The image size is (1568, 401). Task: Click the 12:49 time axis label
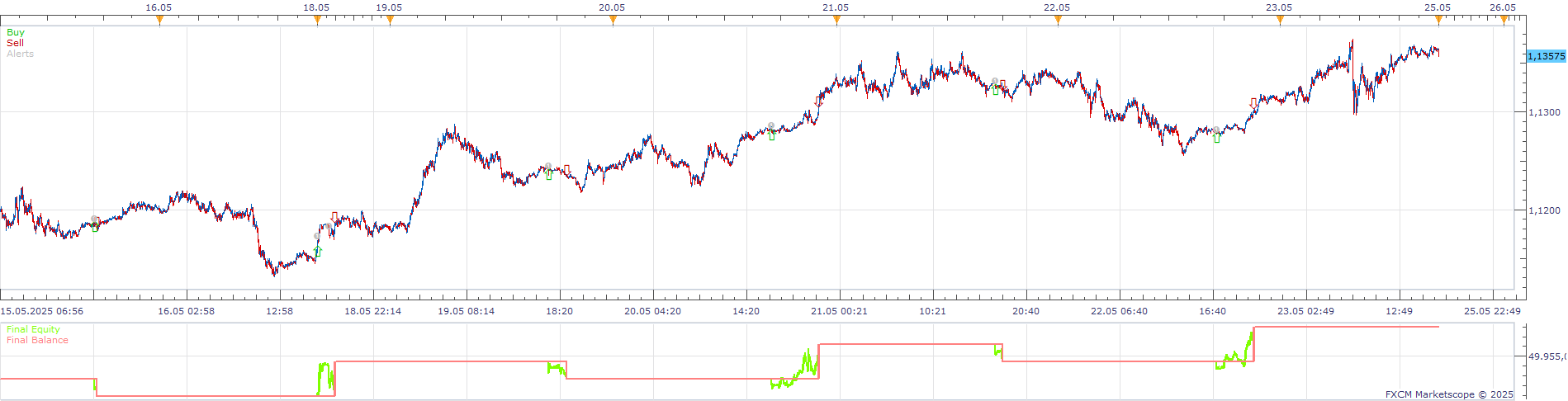[1399, 311]
